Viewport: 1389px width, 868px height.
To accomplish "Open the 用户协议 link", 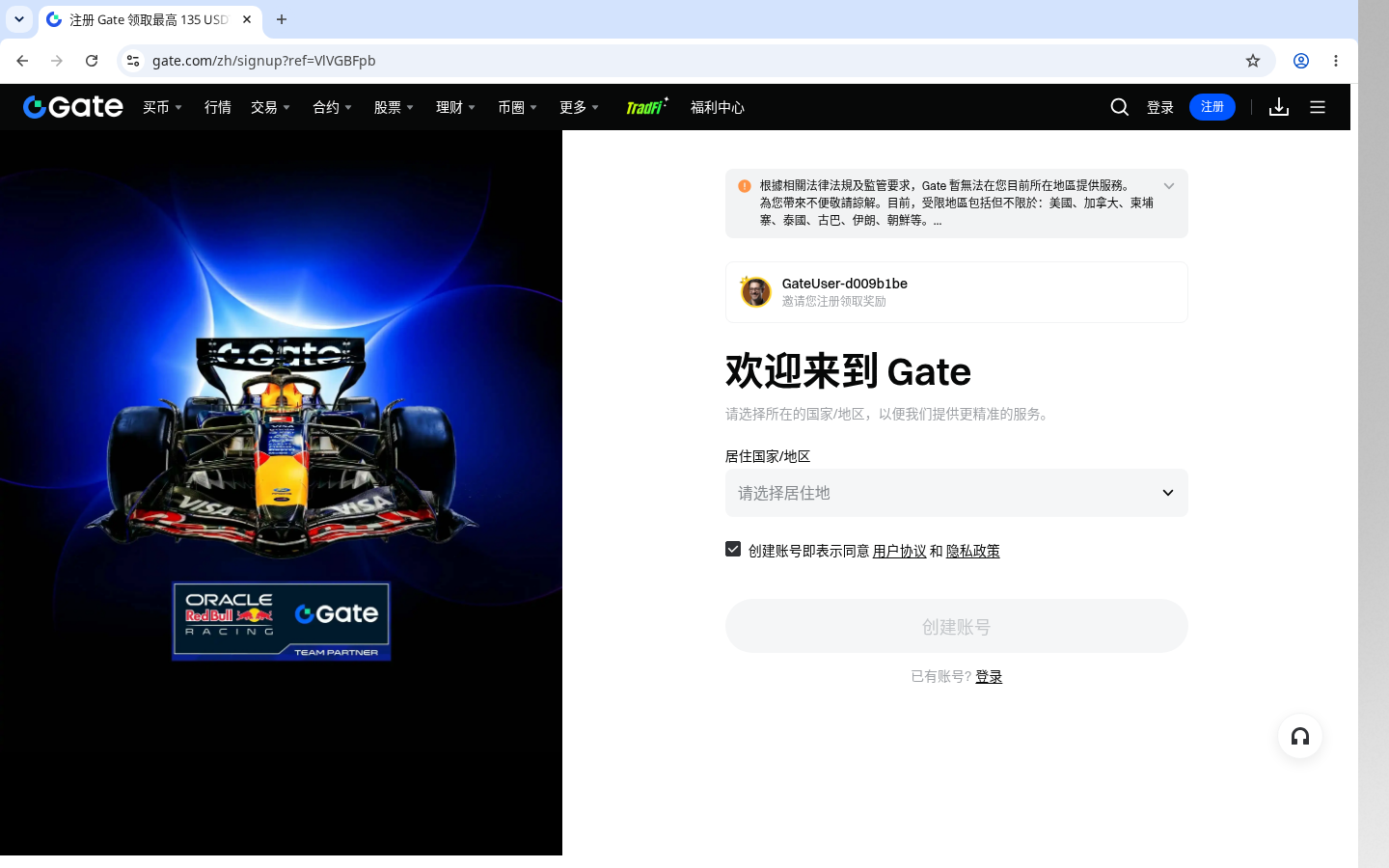I will [900, 551].
